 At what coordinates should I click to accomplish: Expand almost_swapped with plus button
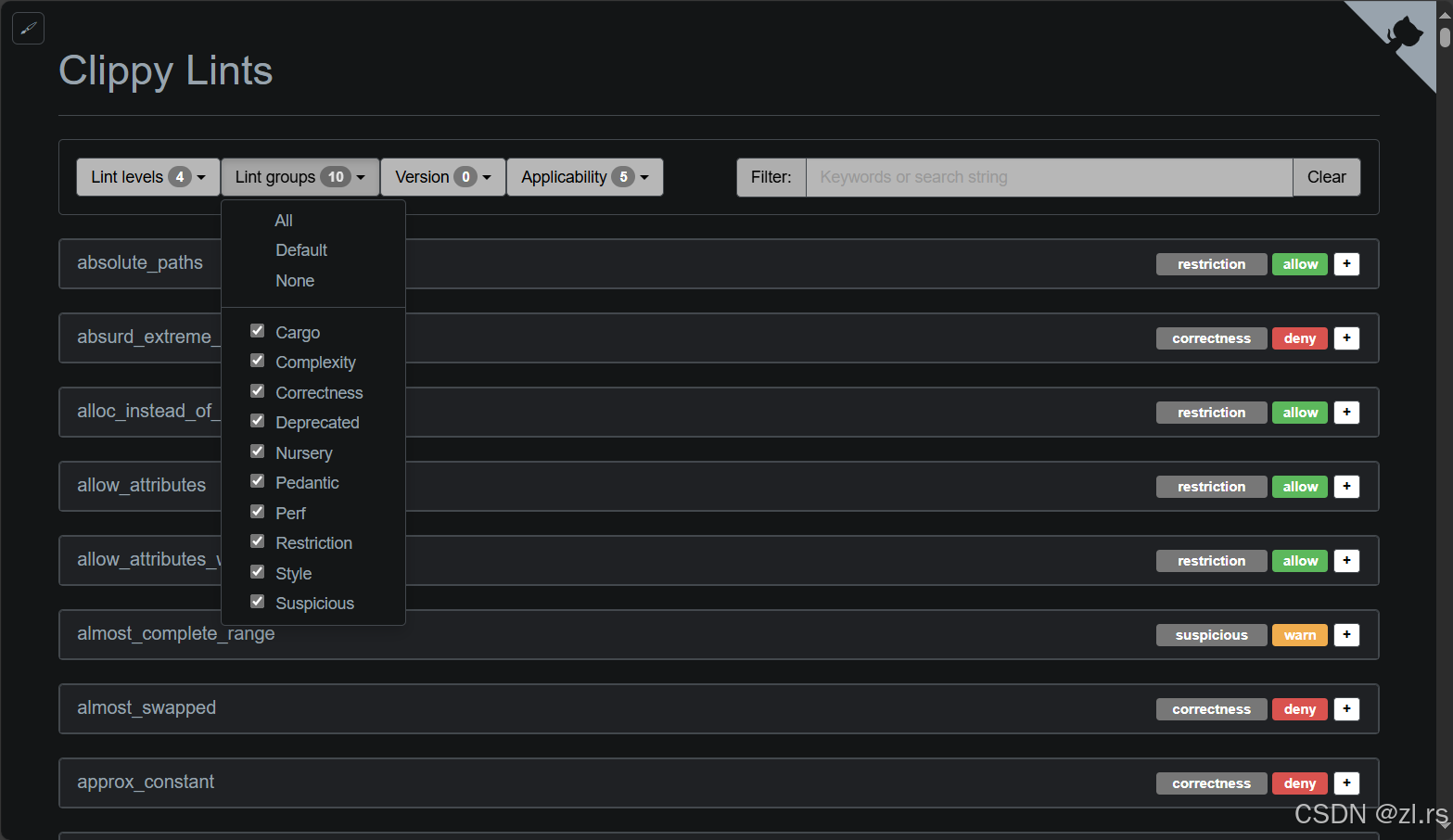tap(1346, 709)
